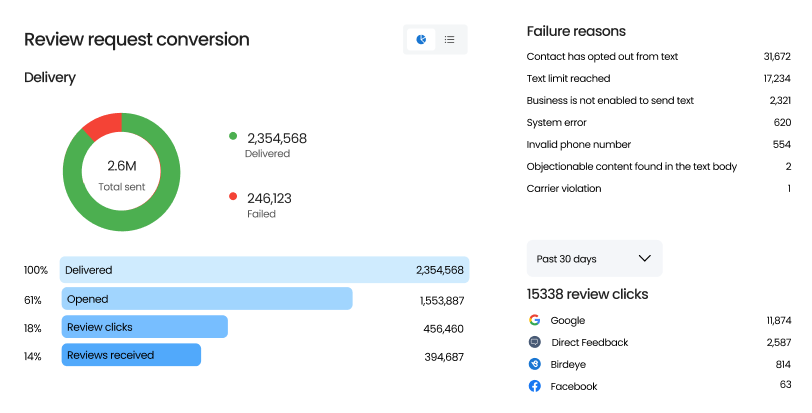The image size is (812, 413).
Task: Select the Delivered funnel bar
Action: tap(265, 270)
